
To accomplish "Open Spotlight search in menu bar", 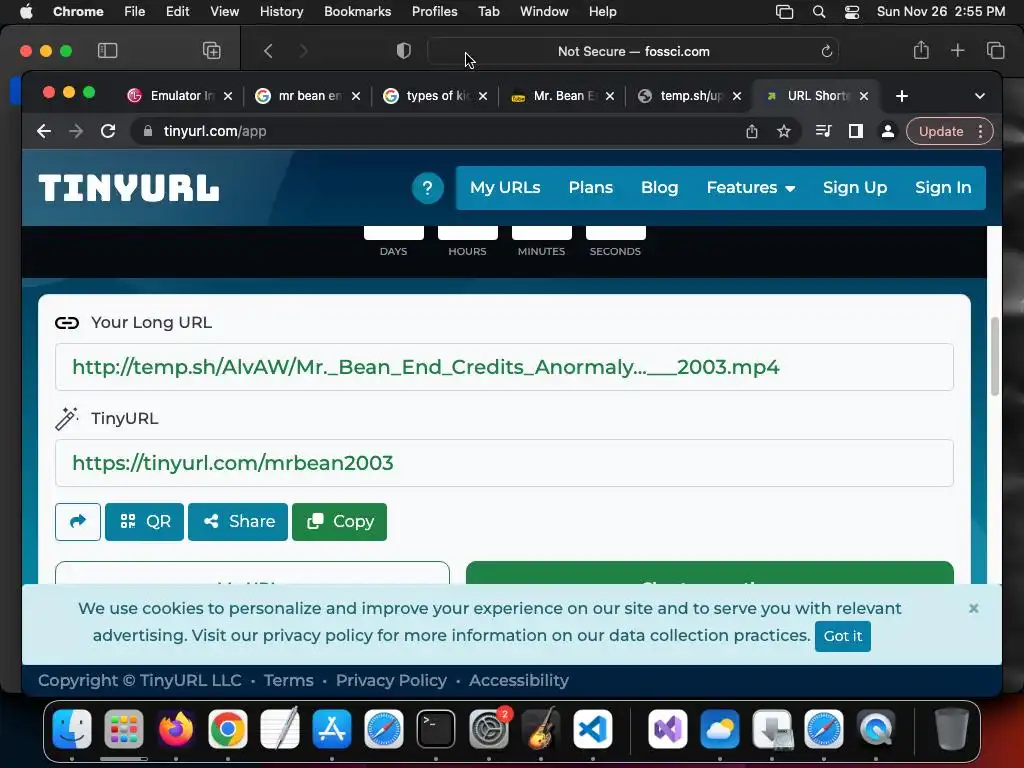I will click(x=818, y=12).
